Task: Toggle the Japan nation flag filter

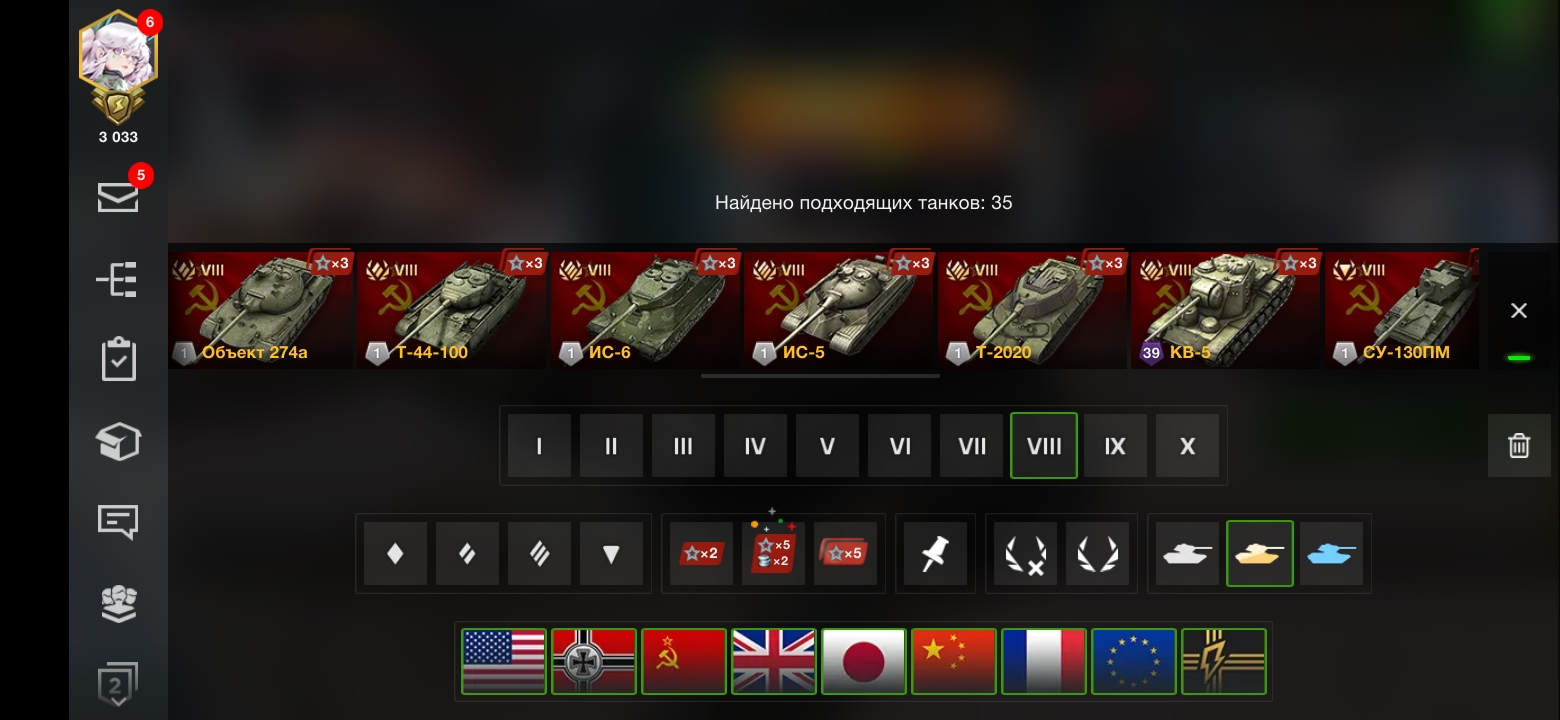Action: click(864, 661)
